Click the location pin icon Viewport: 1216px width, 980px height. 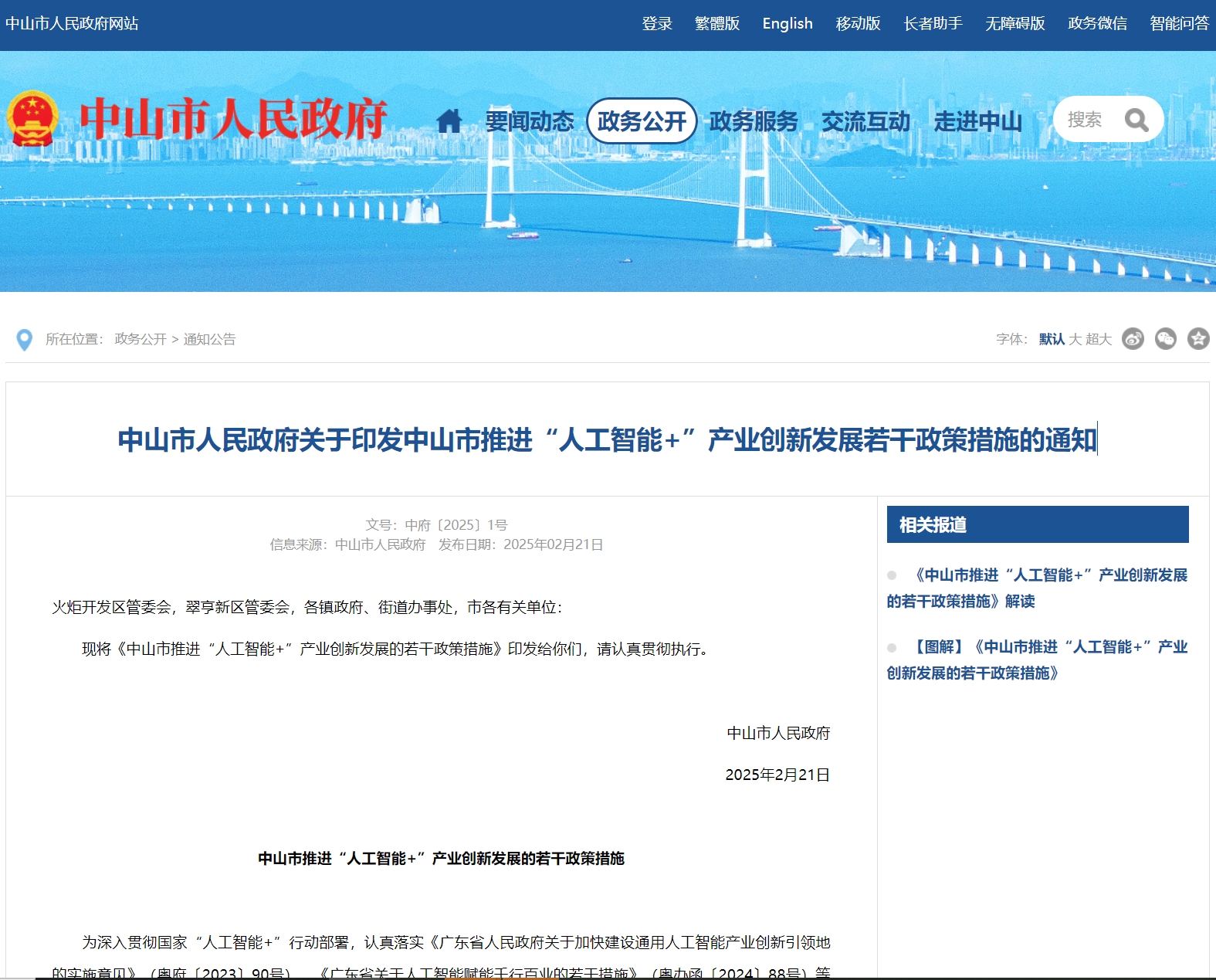25,340
